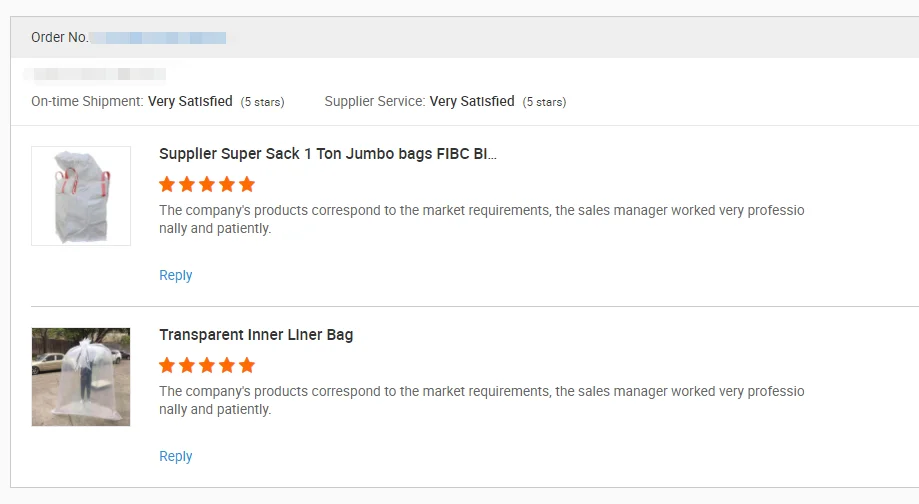
Task: Click fifth star of Inner Liner Bag rating
Action: pyautogui.click(x=247, y=365)
